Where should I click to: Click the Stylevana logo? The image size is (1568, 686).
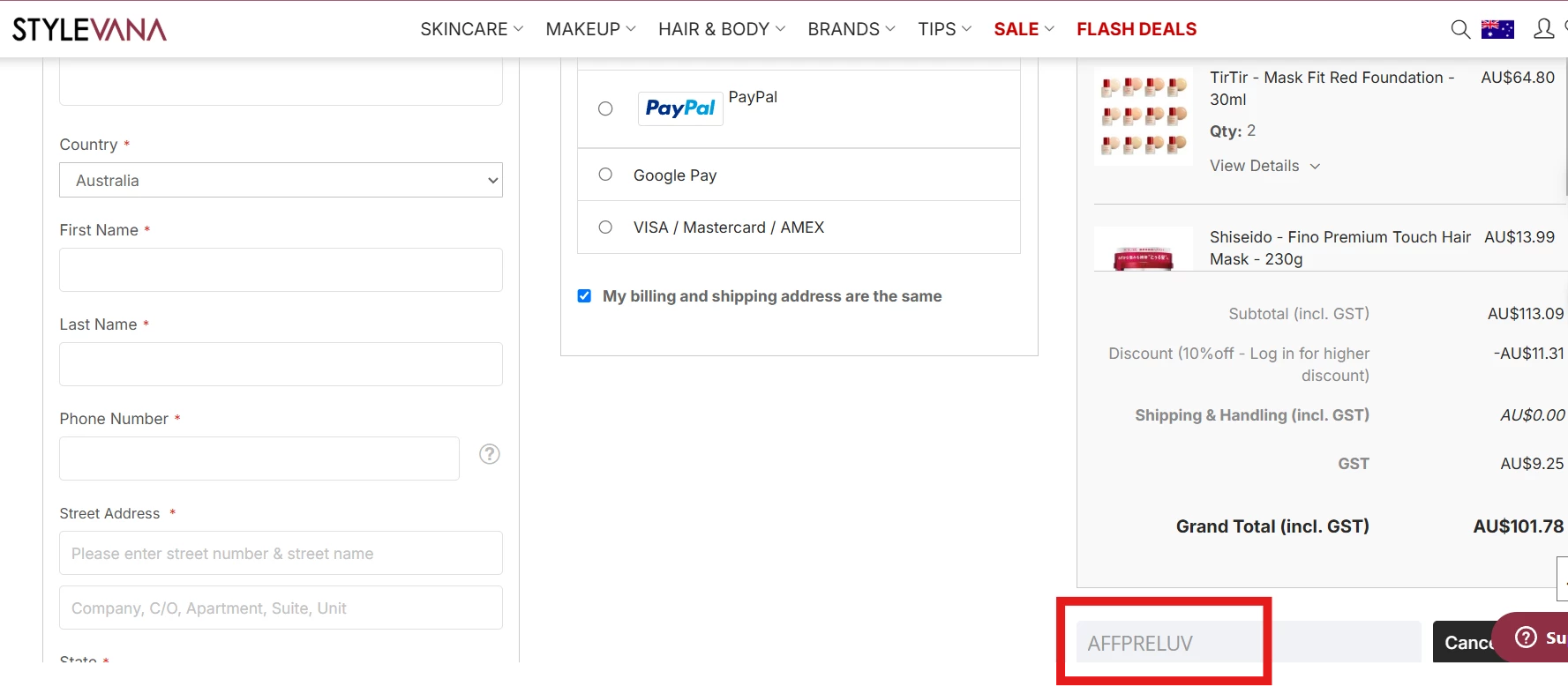tap(89, 29)
